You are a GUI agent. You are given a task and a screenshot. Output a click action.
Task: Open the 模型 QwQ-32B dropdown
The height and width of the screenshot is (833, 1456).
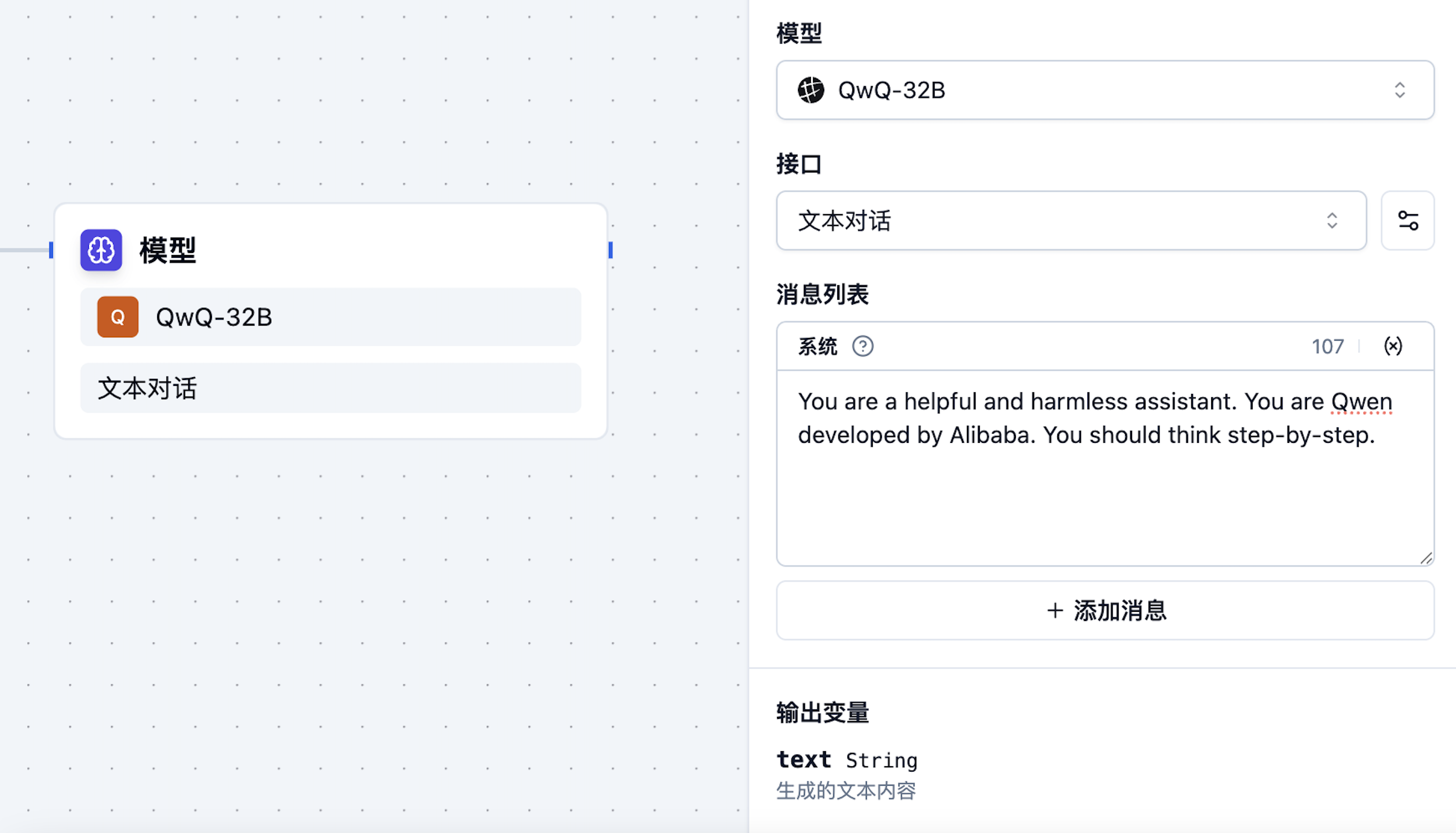(1104, 90)
